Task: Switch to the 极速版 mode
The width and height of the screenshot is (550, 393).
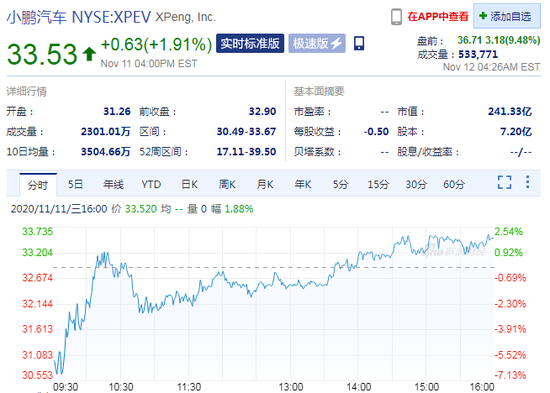Action: coord(317,44)
